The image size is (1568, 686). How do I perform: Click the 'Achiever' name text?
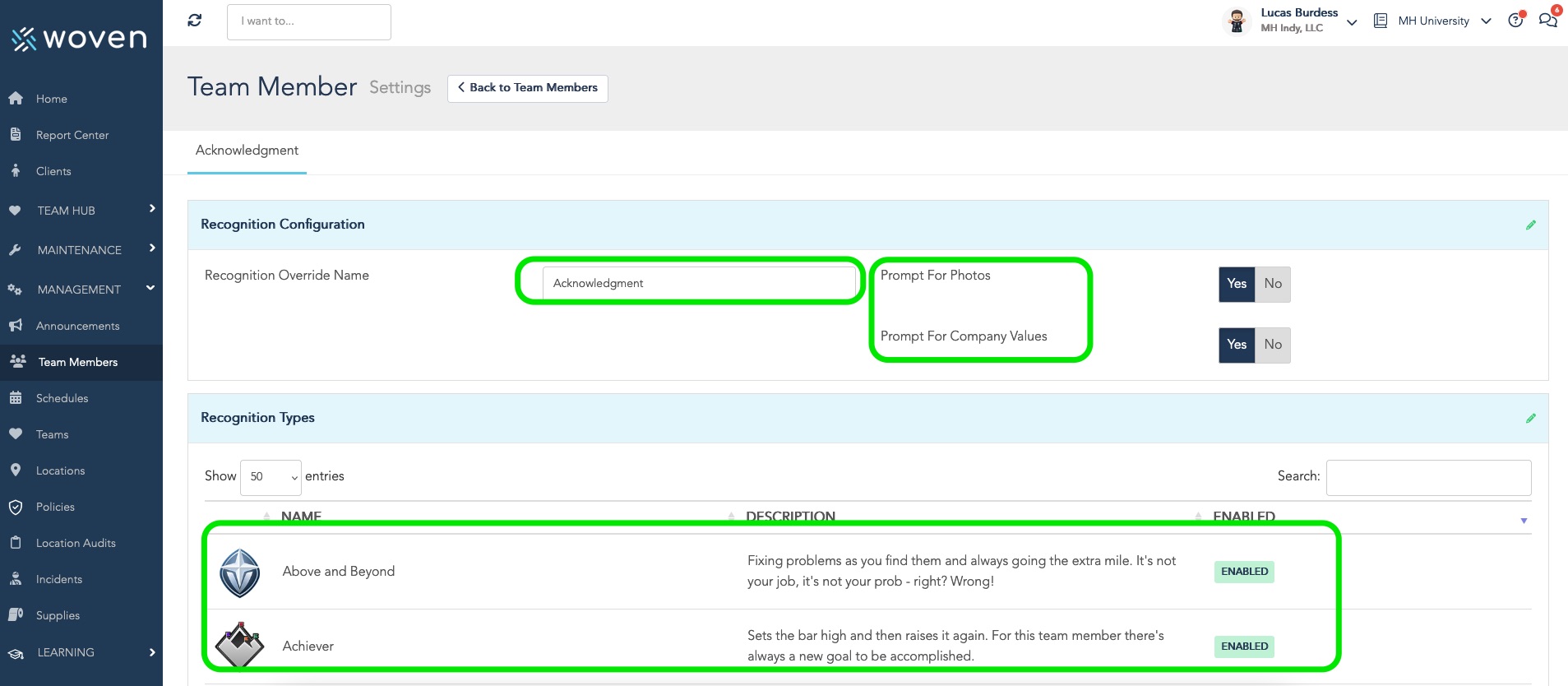point(308,647)
